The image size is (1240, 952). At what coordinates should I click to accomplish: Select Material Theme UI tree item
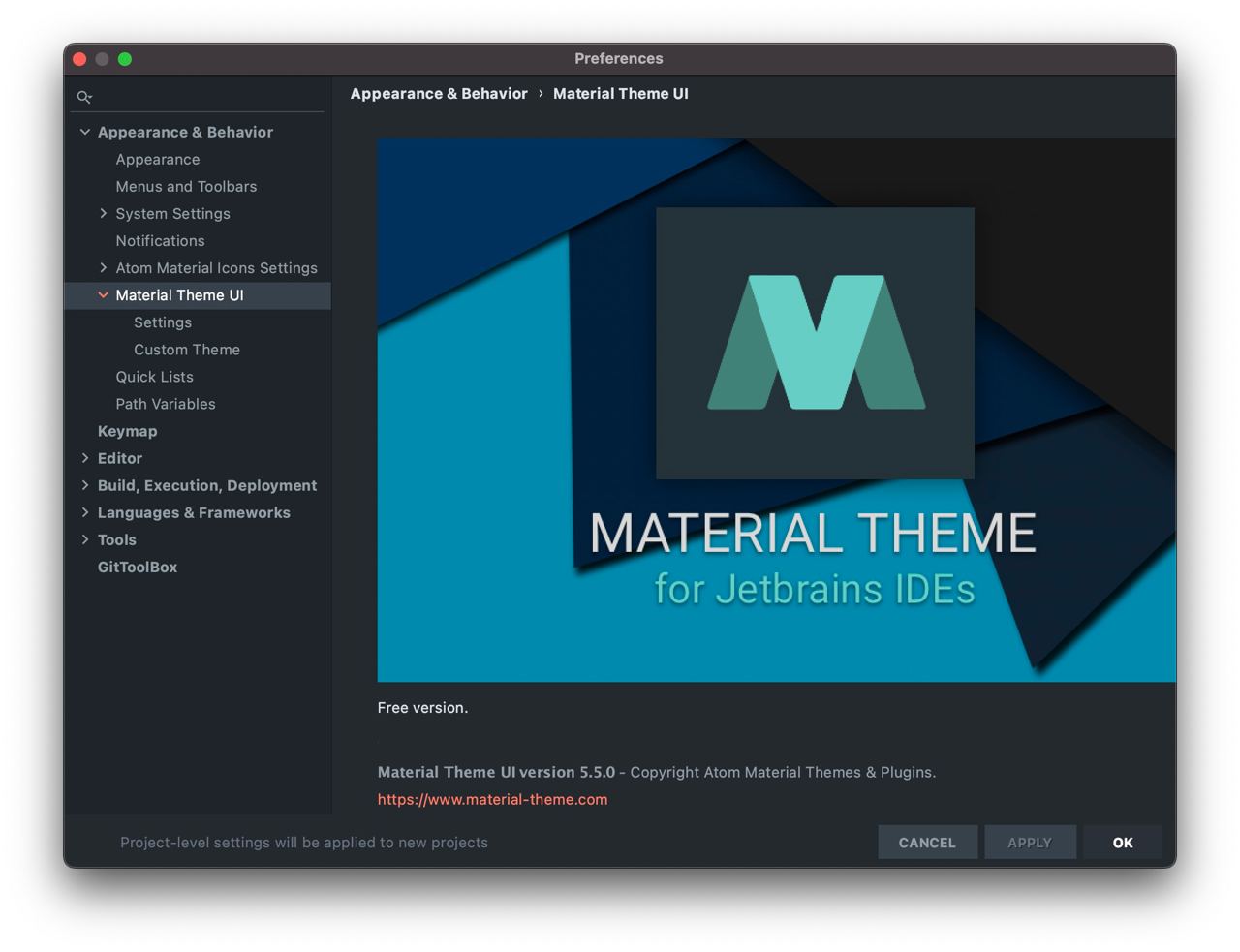pos(179,294)
